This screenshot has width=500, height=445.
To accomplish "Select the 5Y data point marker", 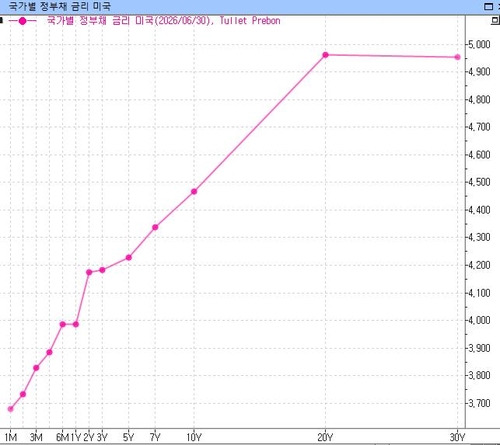I will pos(129,257).
